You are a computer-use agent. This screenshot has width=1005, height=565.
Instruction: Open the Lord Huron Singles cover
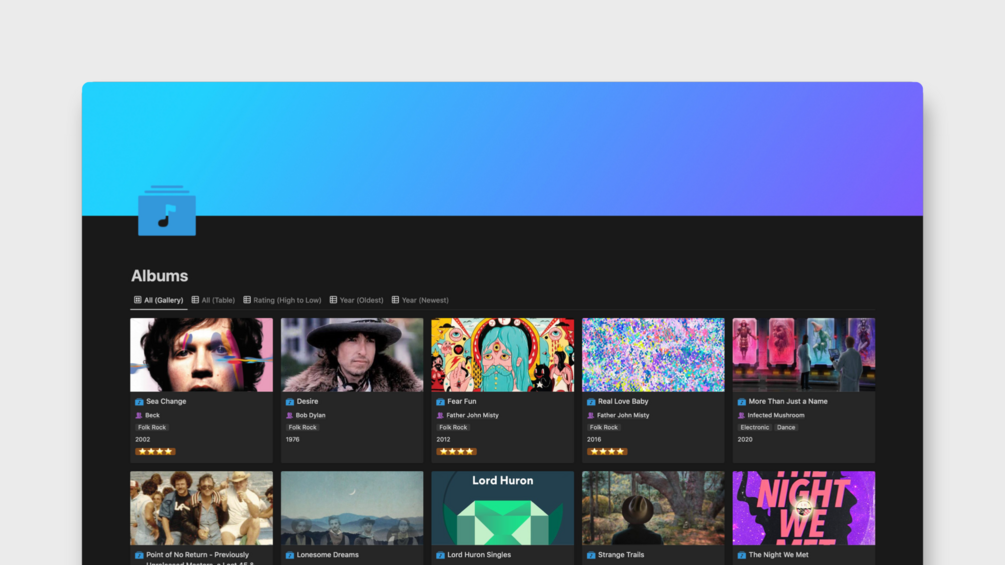click(502, 508)
